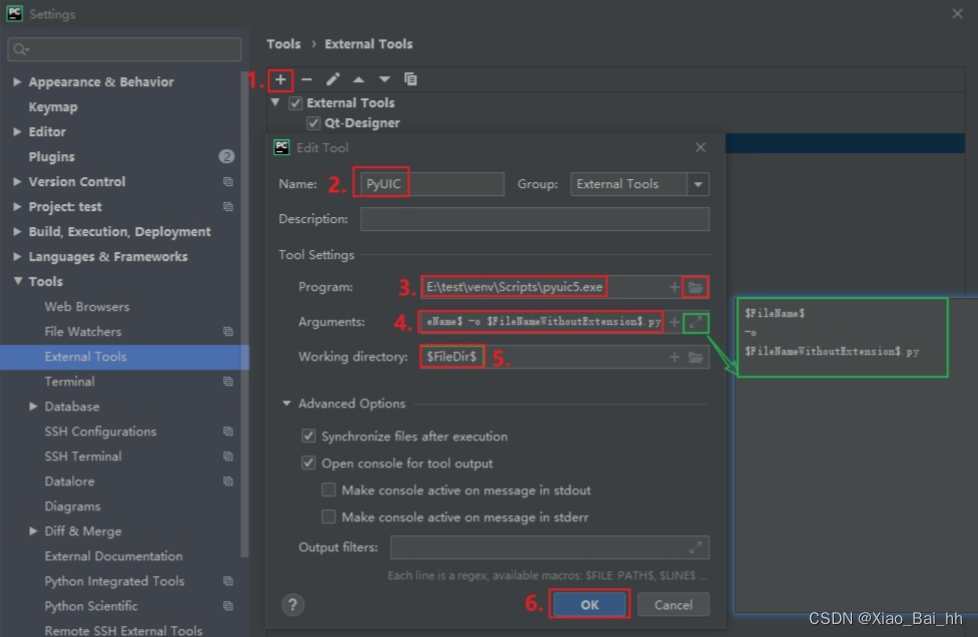The image size is (978, 637).
Task: Toggle External Tools group checkbox
Action: pyautogui.click(x=296, y=103)
